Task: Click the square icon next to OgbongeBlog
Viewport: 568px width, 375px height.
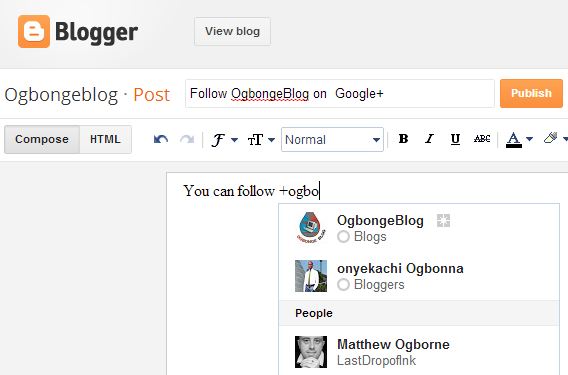Action: [443, 220]
